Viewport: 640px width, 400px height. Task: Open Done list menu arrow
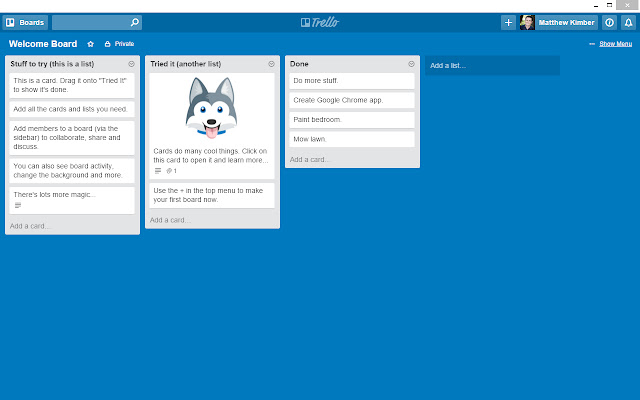tap(411, 64)
